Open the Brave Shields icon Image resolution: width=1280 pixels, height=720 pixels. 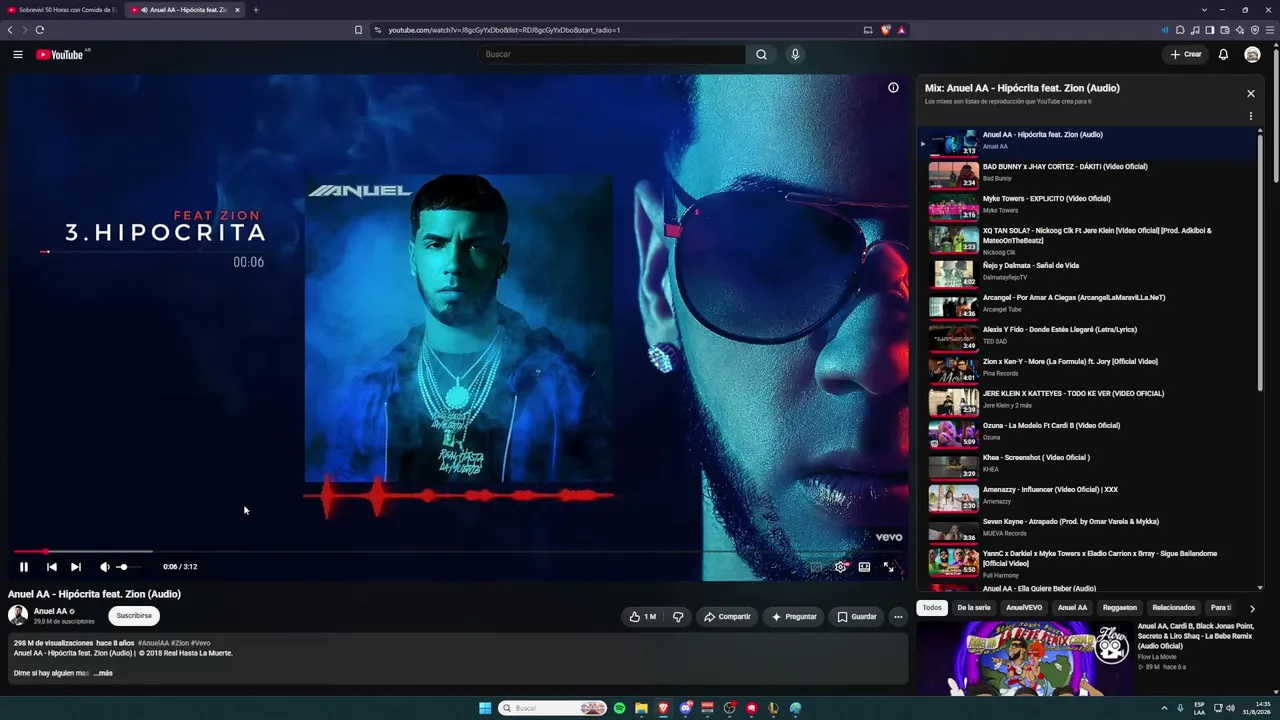885,30
